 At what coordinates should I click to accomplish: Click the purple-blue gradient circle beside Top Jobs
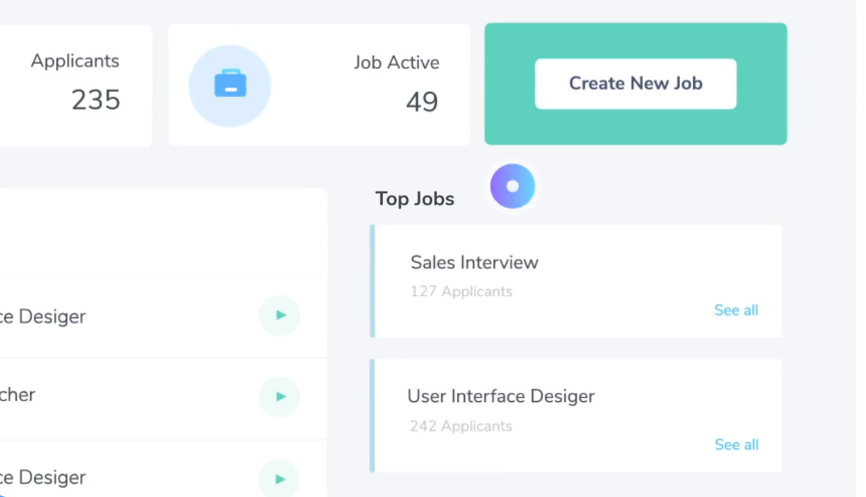click(x=513, y=186)
